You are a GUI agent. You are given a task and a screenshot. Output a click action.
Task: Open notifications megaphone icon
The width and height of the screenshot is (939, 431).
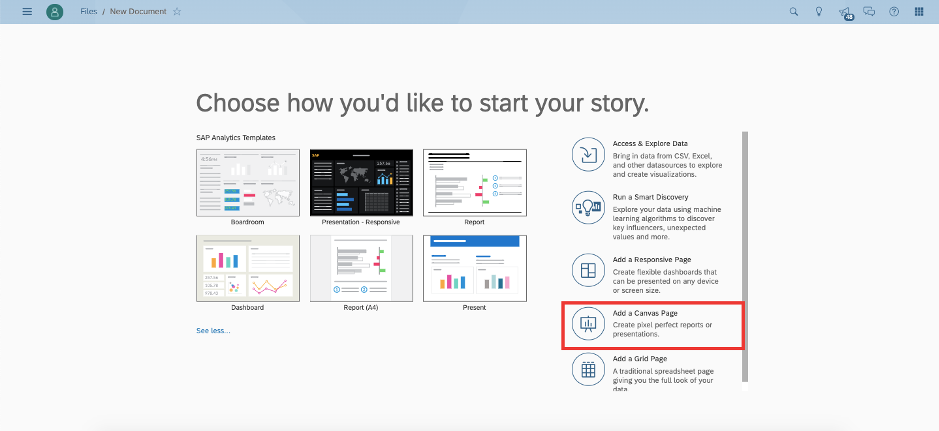[x=844, y=12]
